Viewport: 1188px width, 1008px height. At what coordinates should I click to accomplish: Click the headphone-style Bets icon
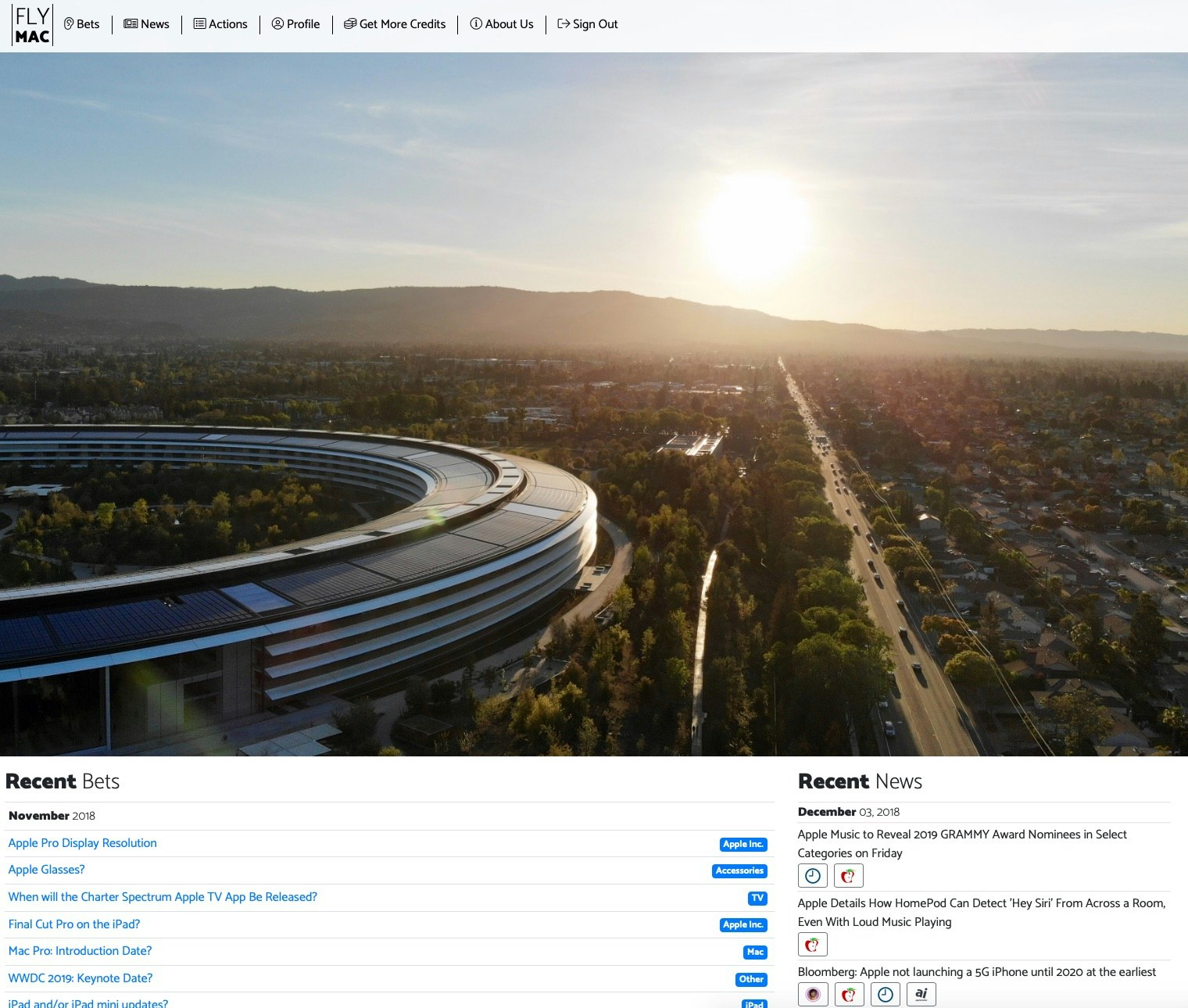pyautogui.click(x=67, y=23)
